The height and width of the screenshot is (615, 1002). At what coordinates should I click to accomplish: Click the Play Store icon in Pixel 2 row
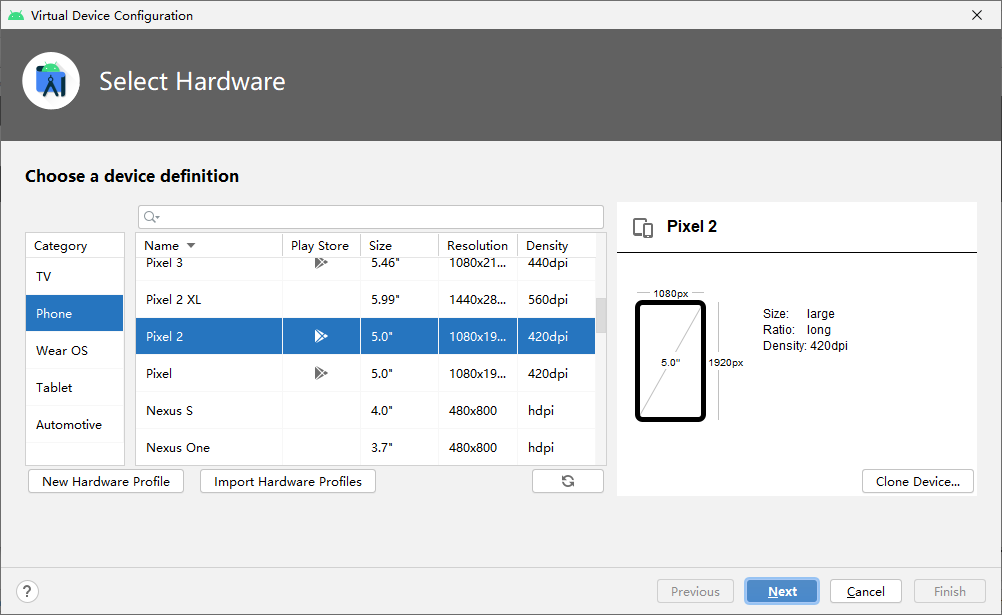click(x=321, y=336)
